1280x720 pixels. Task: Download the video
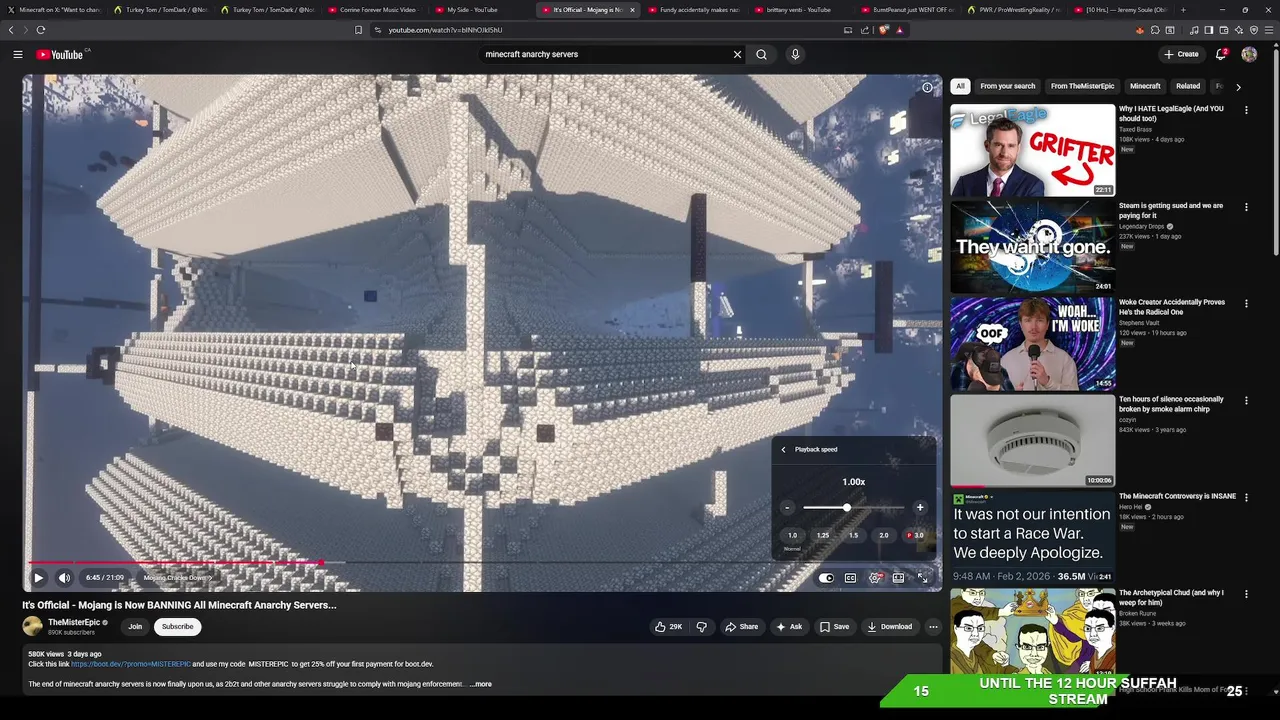click(x=890, y=627)
